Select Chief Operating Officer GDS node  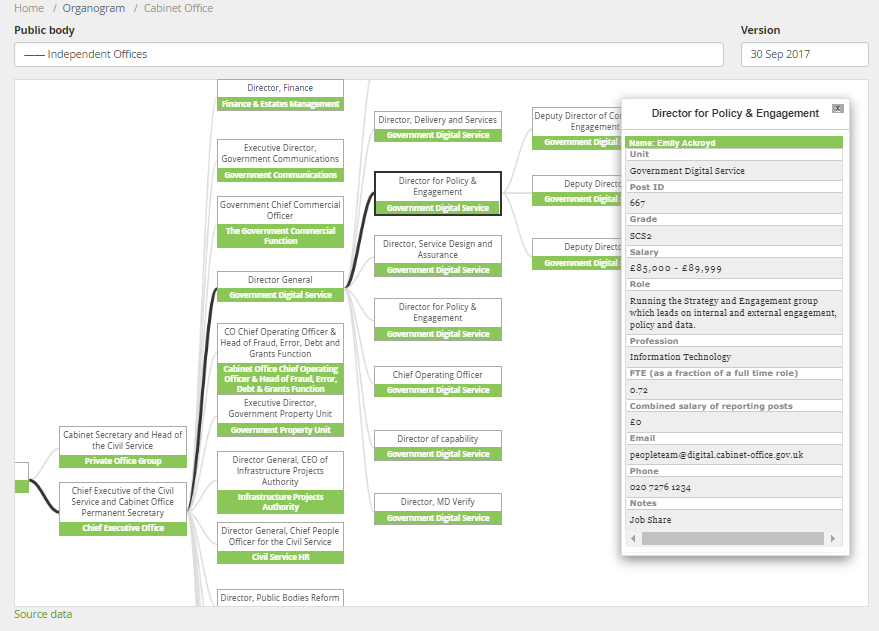(438, 382)
